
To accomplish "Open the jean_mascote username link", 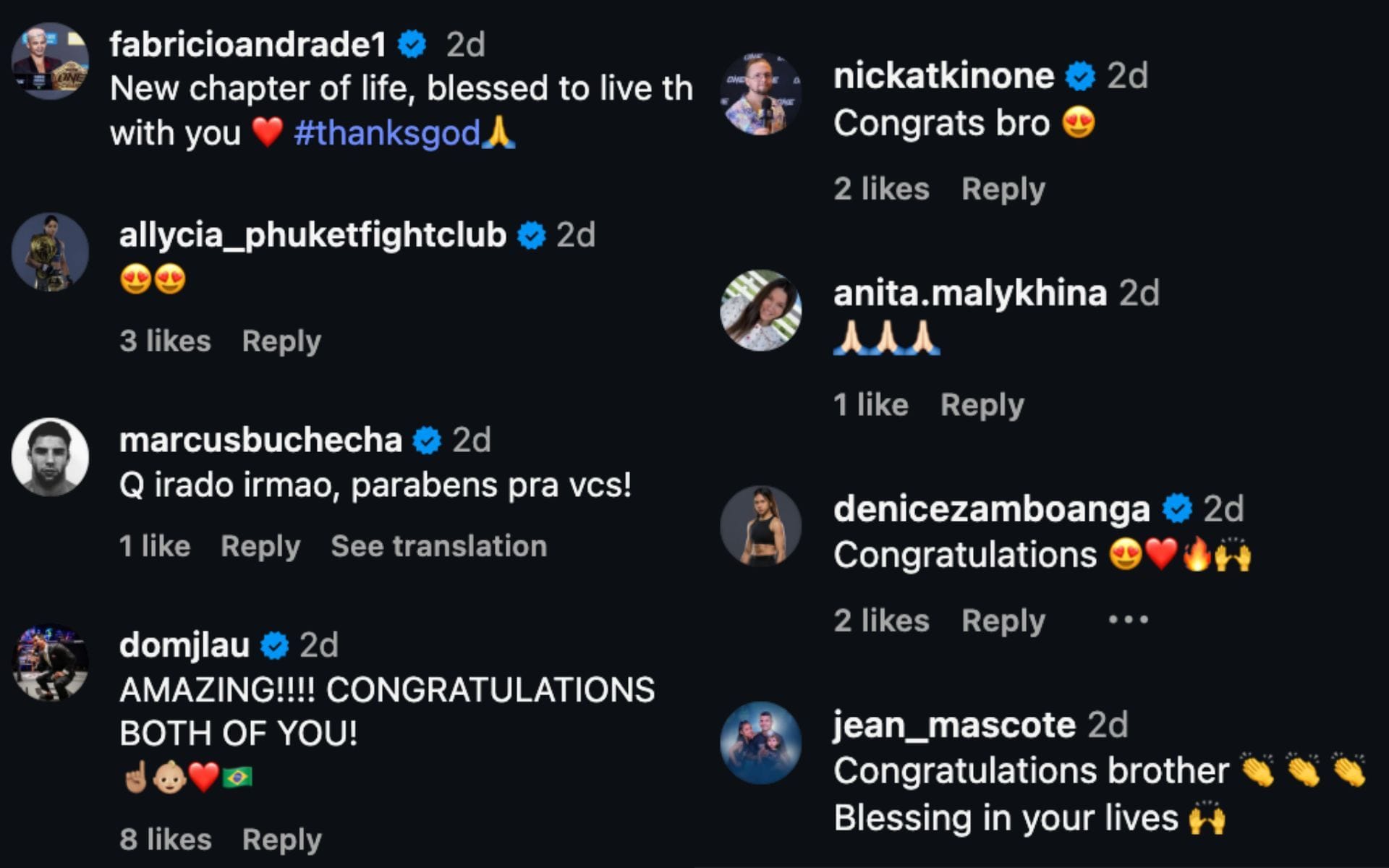I will pyautogui.click(x=954, y=725).
